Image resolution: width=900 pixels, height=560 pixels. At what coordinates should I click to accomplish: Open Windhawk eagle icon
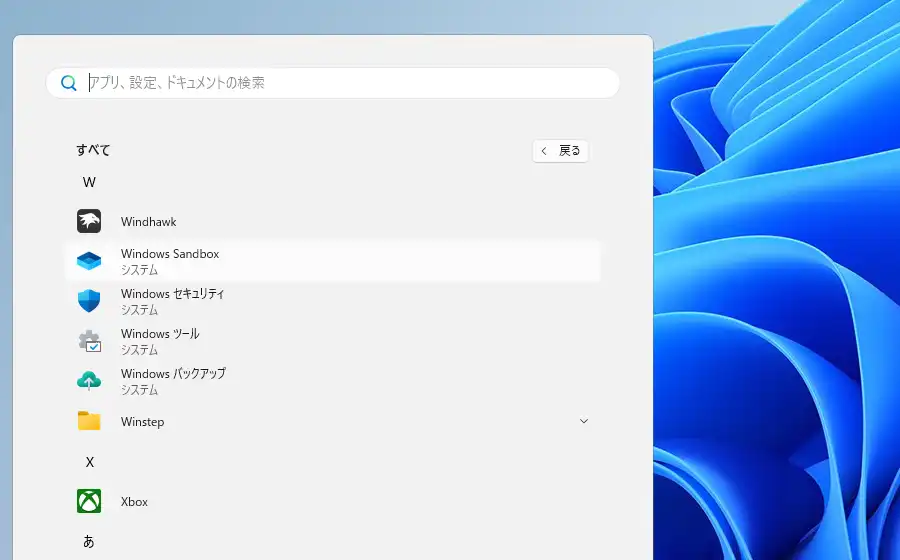click(x=89, y=221)
